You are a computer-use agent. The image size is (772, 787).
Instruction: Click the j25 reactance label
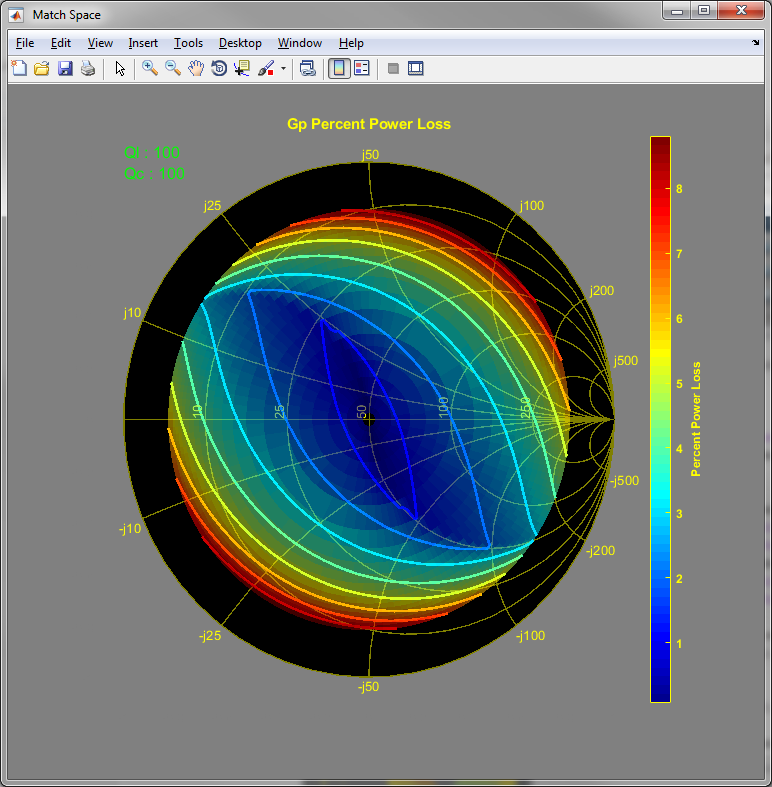[x=212, y=205]
